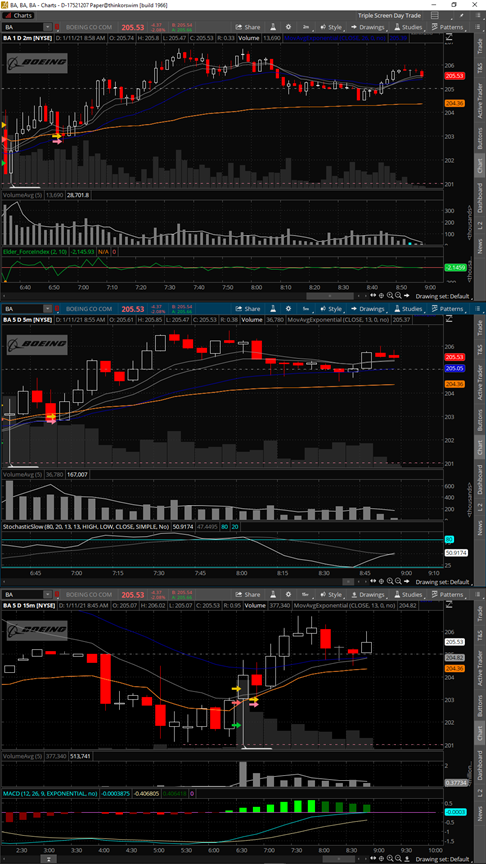This screenshot has height=864, width=486.
Task: Open Drawing set dropdown under 2m chart
Action: tap(444, 296)
